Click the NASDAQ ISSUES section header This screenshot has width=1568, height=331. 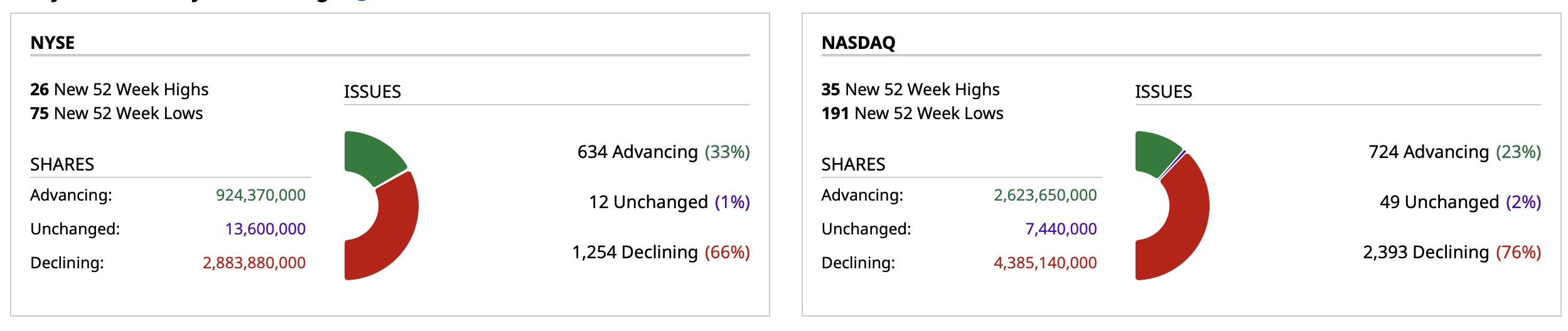pyautogui.click(x=1163, y=92)
